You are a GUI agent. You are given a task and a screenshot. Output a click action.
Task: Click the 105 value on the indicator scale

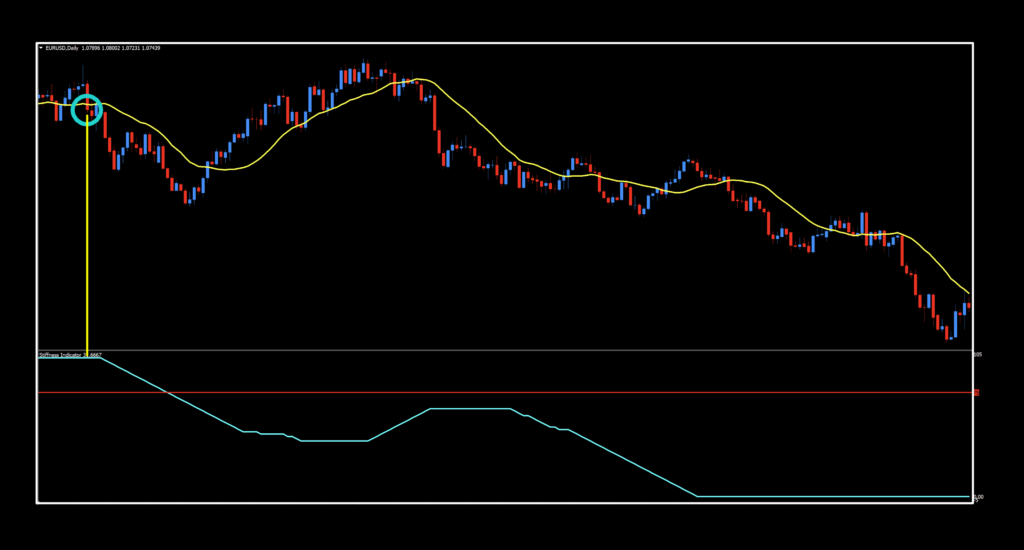(977, 354)
